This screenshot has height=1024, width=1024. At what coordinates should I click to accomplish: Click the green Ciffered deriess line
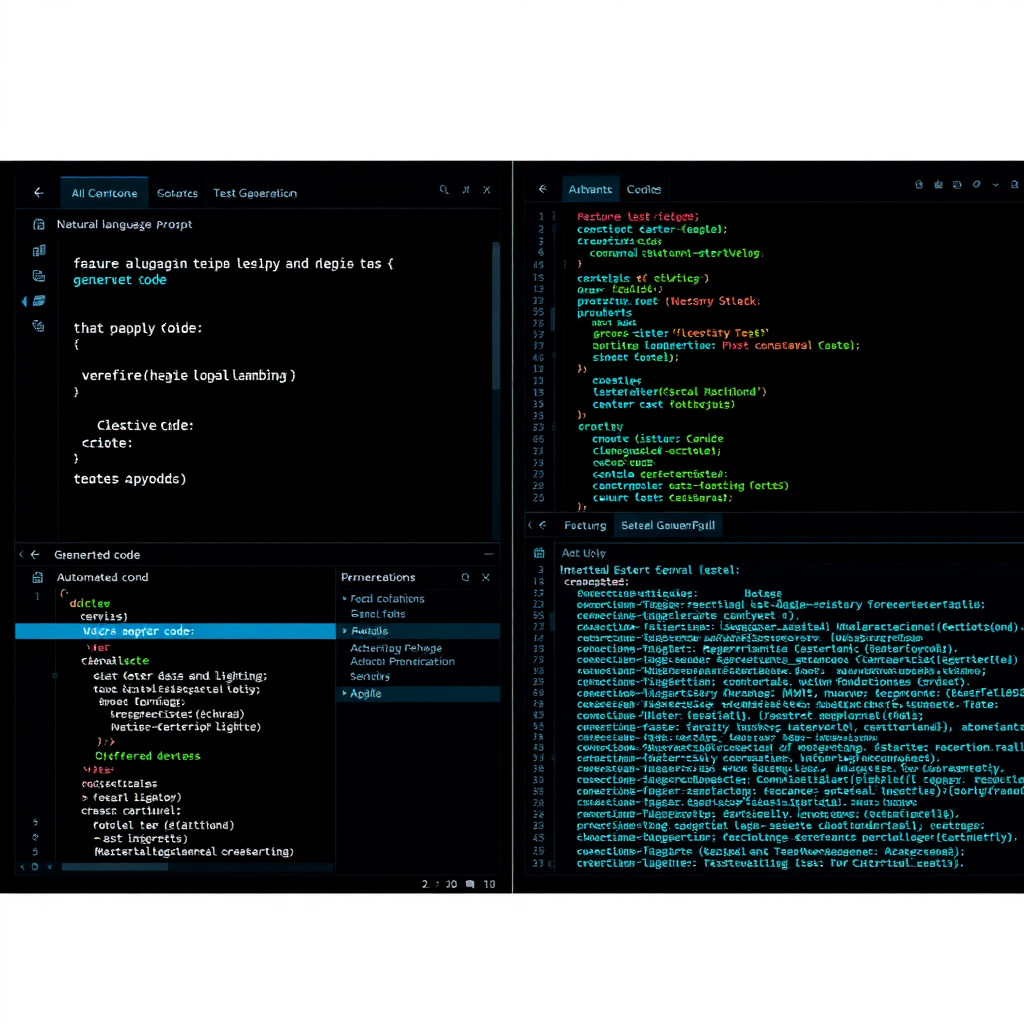(x=148, y=756)
